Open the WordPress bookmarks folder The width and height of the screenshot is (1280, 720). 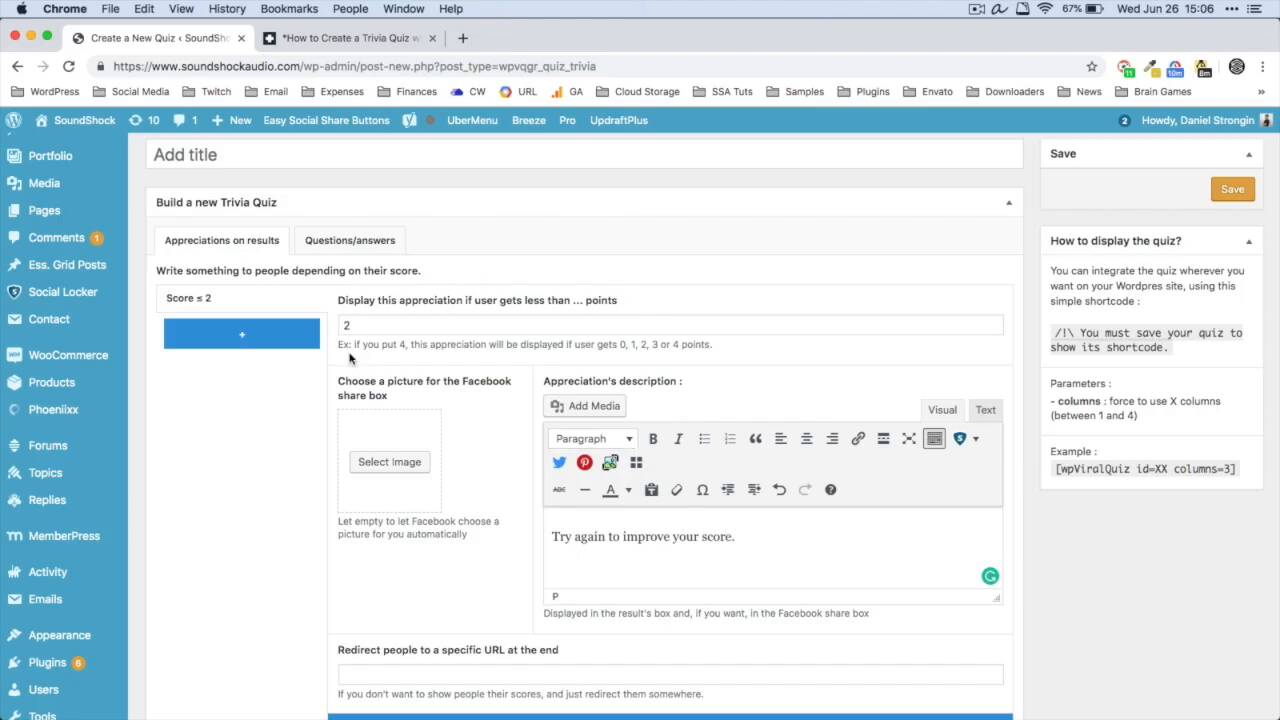45,92
